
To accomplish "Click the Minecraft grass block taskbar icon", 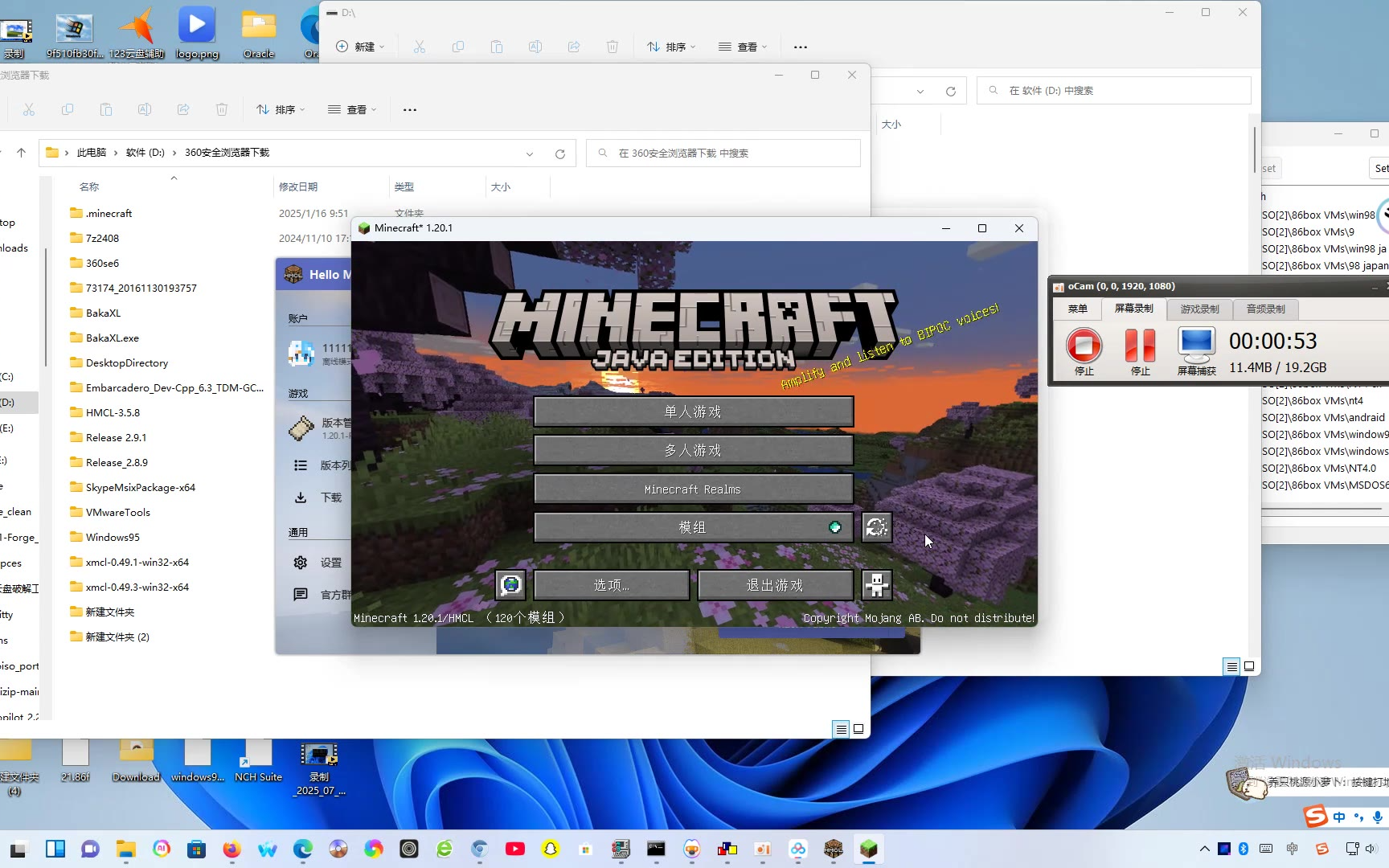I will tap(868, 849).
